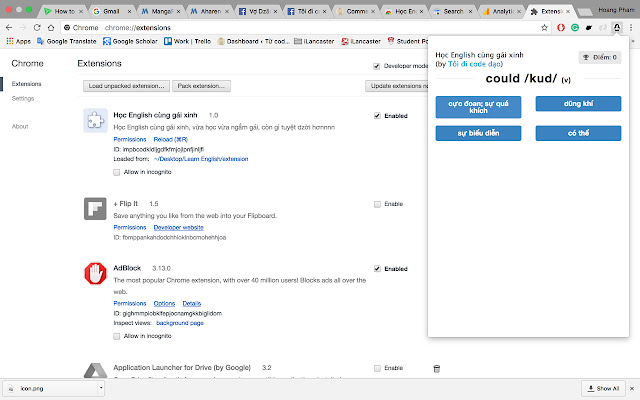Click Pack extension button
640x400 pixels.
[x=201, y=86]
